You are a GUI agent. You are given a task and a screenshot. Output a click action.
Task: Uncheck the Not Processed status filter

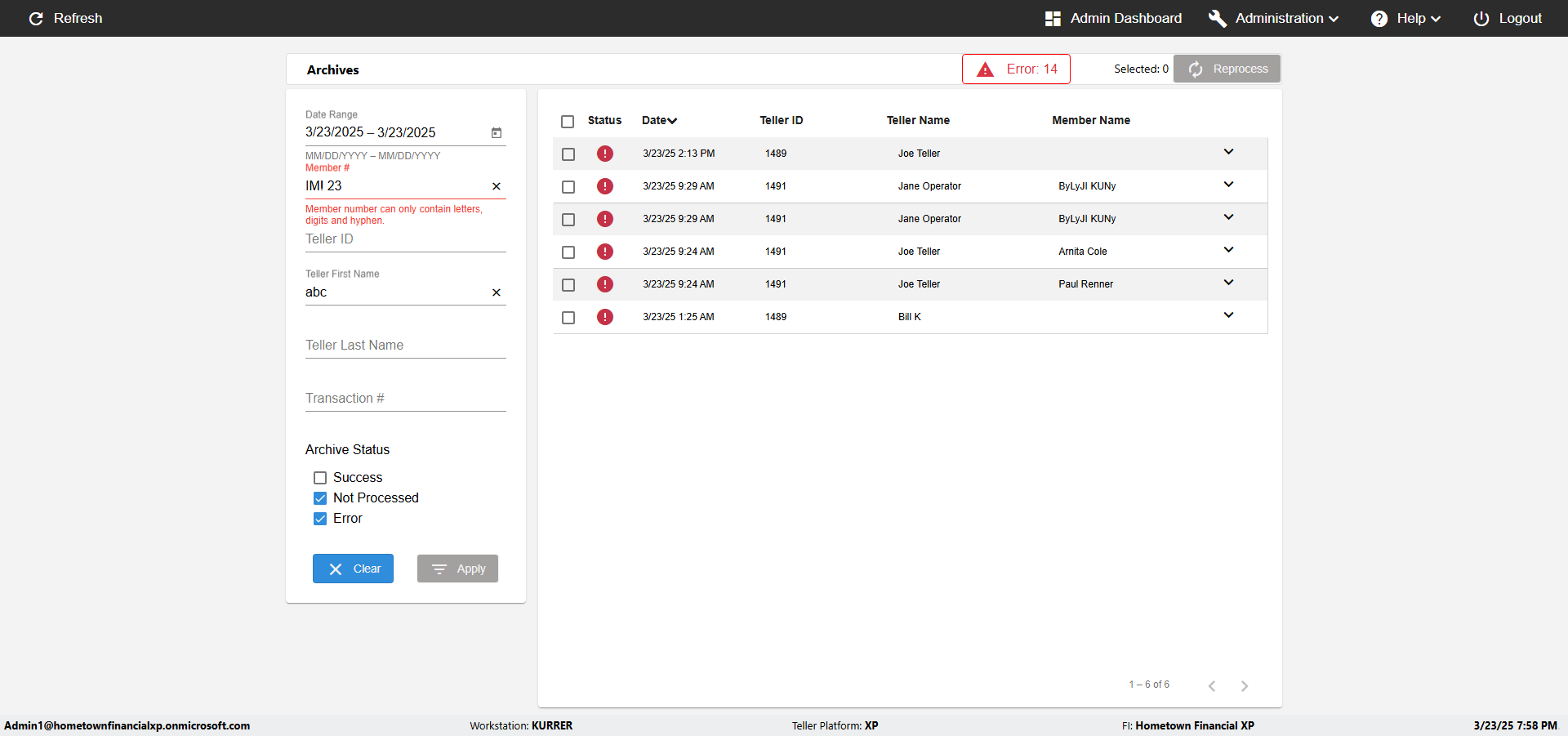point(320,498)
